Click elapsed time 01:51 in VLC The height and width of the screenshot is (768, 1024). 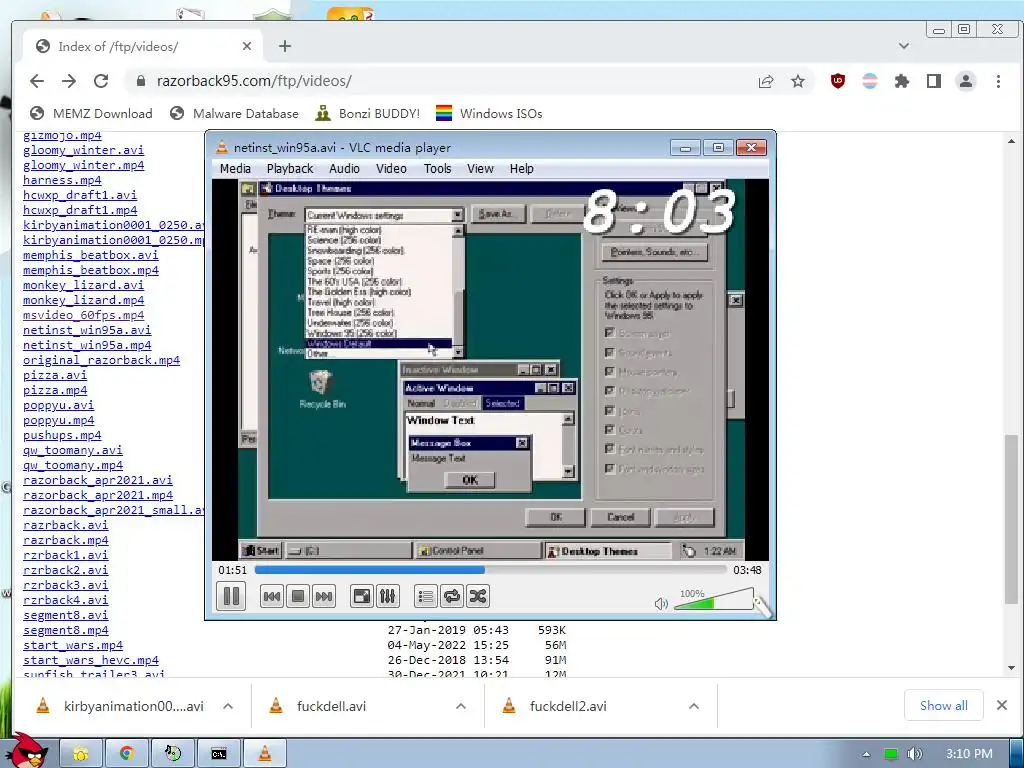[x=232, y=570]
